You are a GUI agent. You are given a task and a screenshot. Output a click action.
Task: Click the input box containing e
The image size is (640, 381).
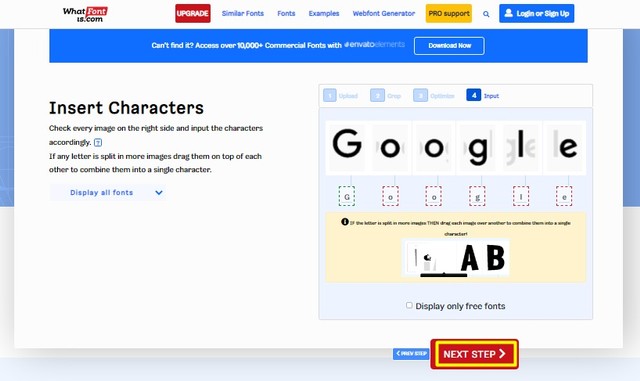564,196
